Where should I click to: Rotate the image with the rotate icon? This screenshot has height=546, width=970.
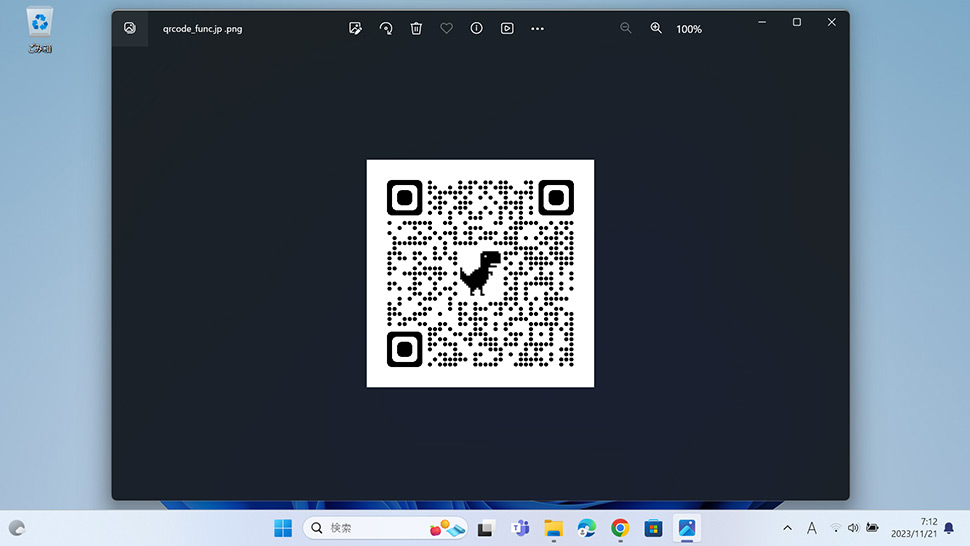386,28
